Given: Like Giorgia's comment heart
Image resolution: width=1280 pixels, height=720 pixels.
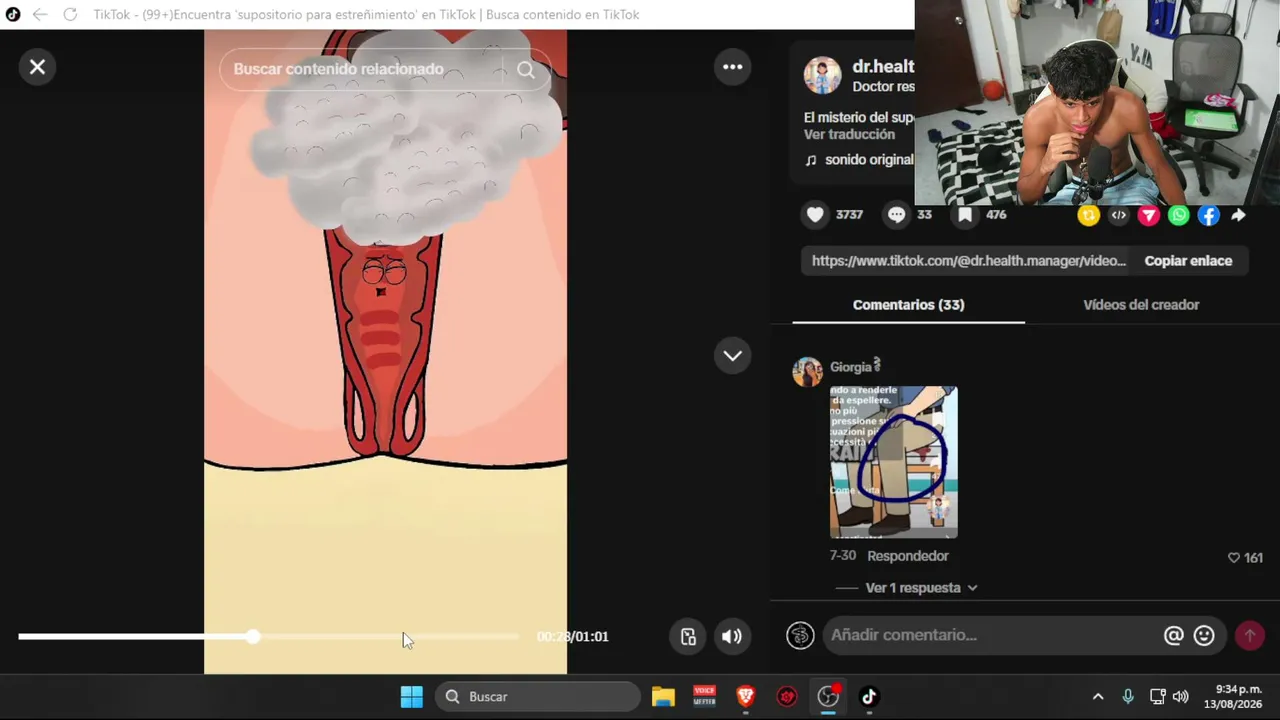Looking at the screenshot, I should 1233,558.
